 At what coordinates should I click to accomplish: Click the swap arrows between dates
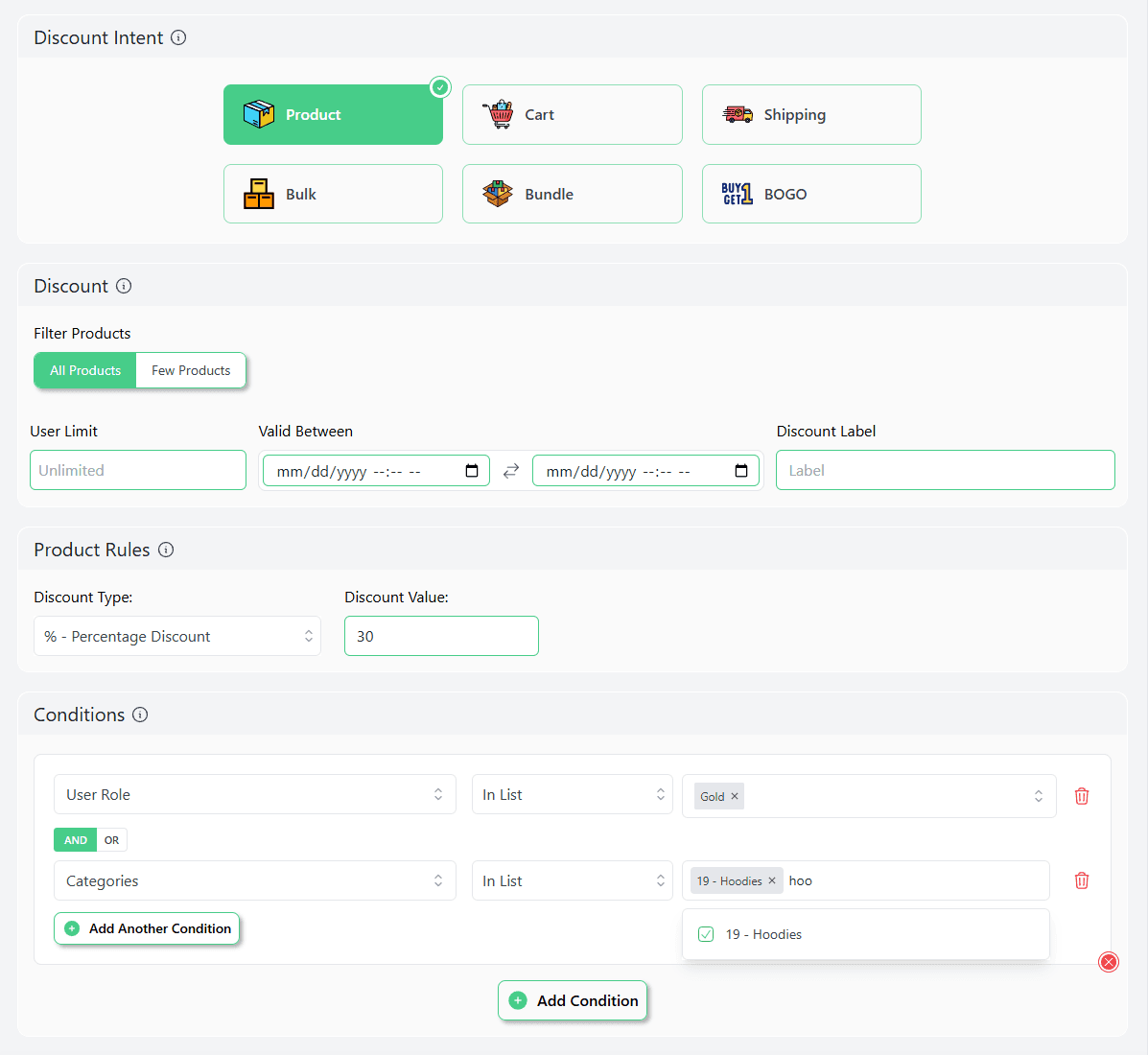coord(511,471)
